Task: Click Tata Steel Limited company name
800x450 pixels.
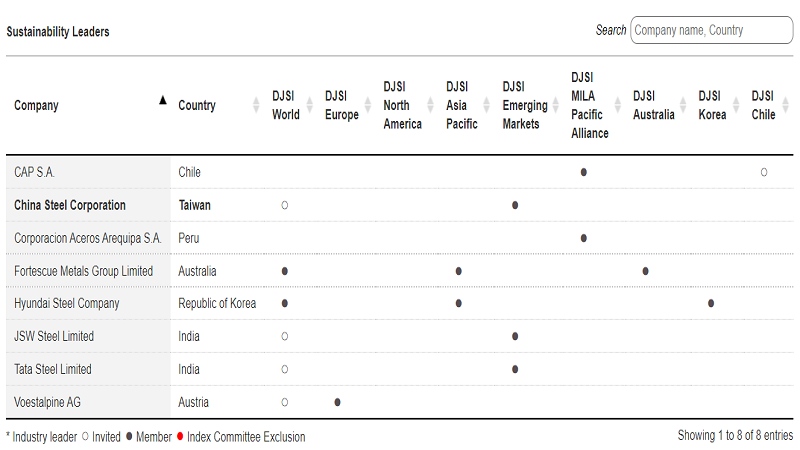Action: (x=53, y=369)
